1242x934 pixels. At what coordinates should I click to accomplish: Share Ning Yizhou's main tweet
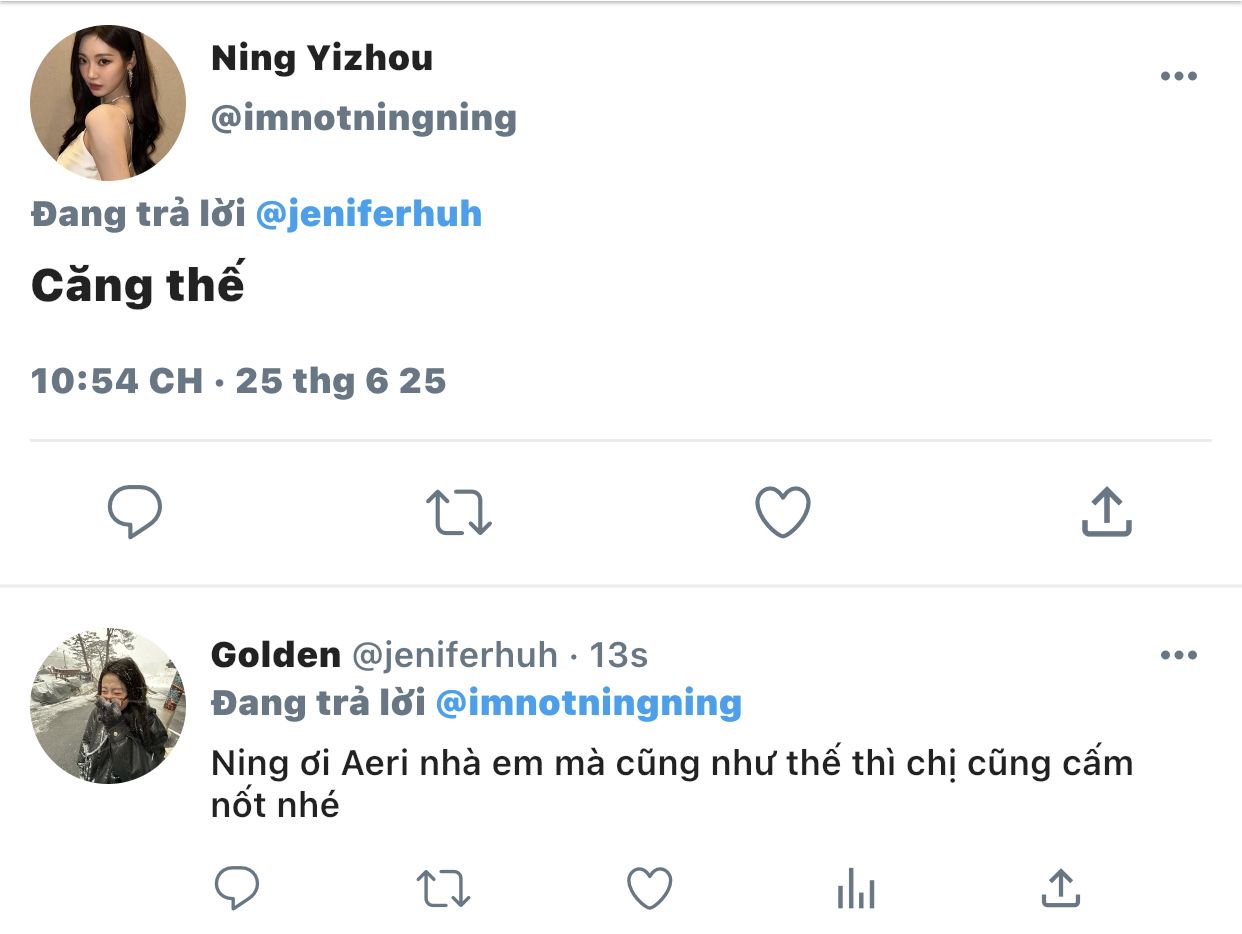click(x=1107, y=512)
